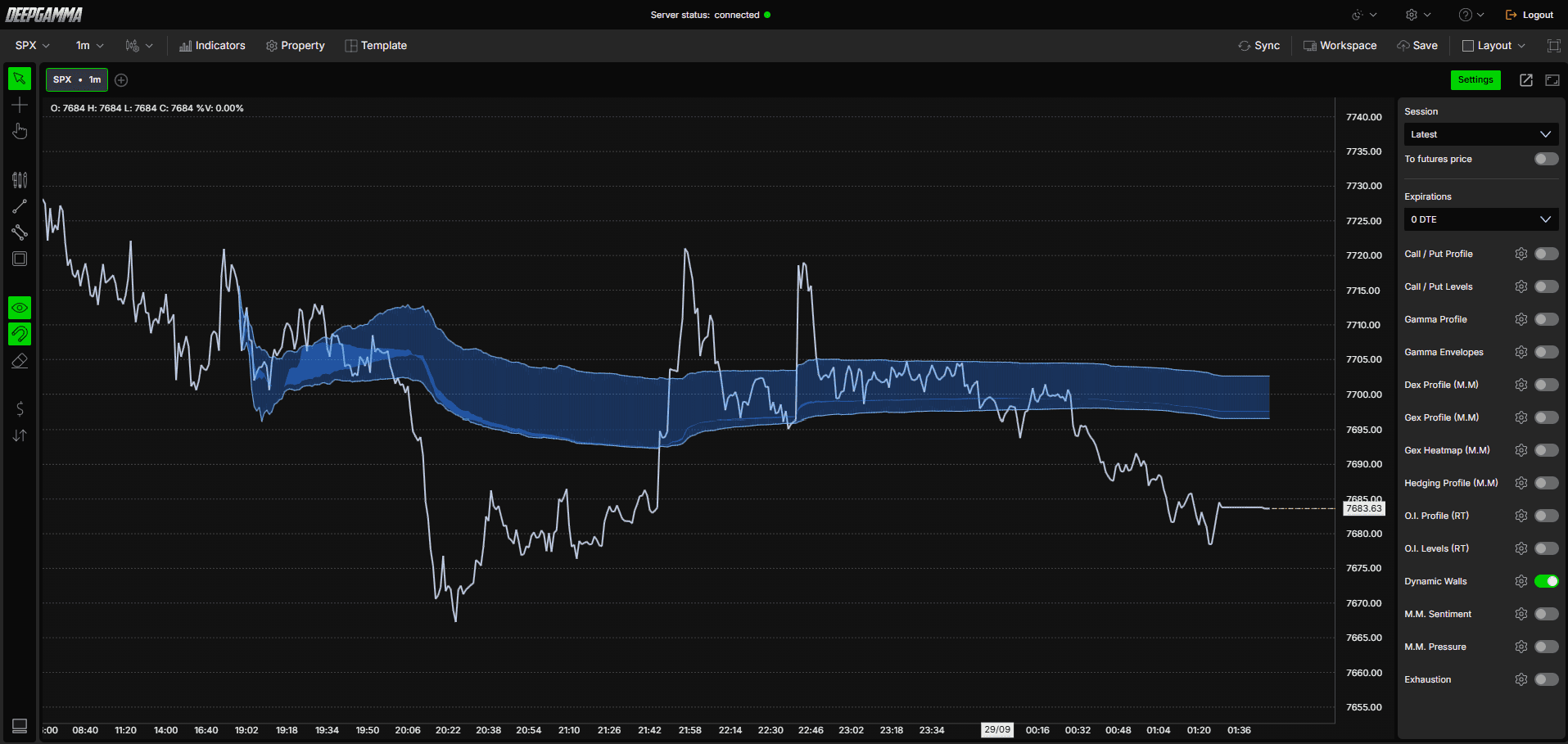Open the Property menu
The height and width of the screenshot is (744, 1568).
click(x=296, y=46)
